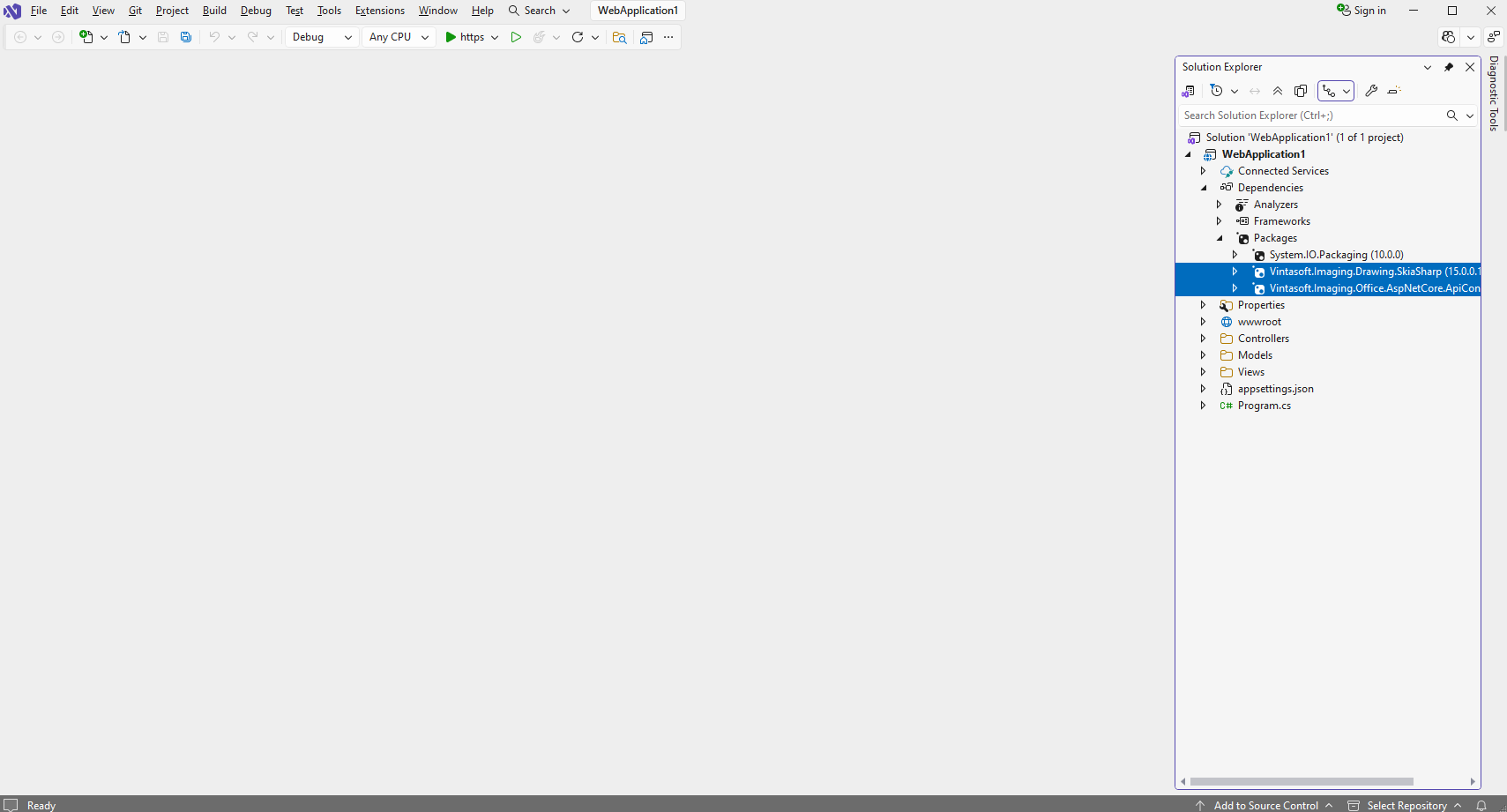Start Without Debugging using the hollow play icon
The width and height of the screenshot is (1507, 812).
pos(516,37)
